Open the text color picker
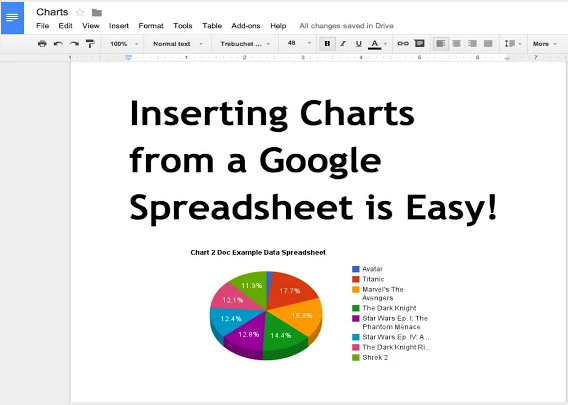Image resolution: width=568 pixels, height=405 pixels. (x=377, y=44)
